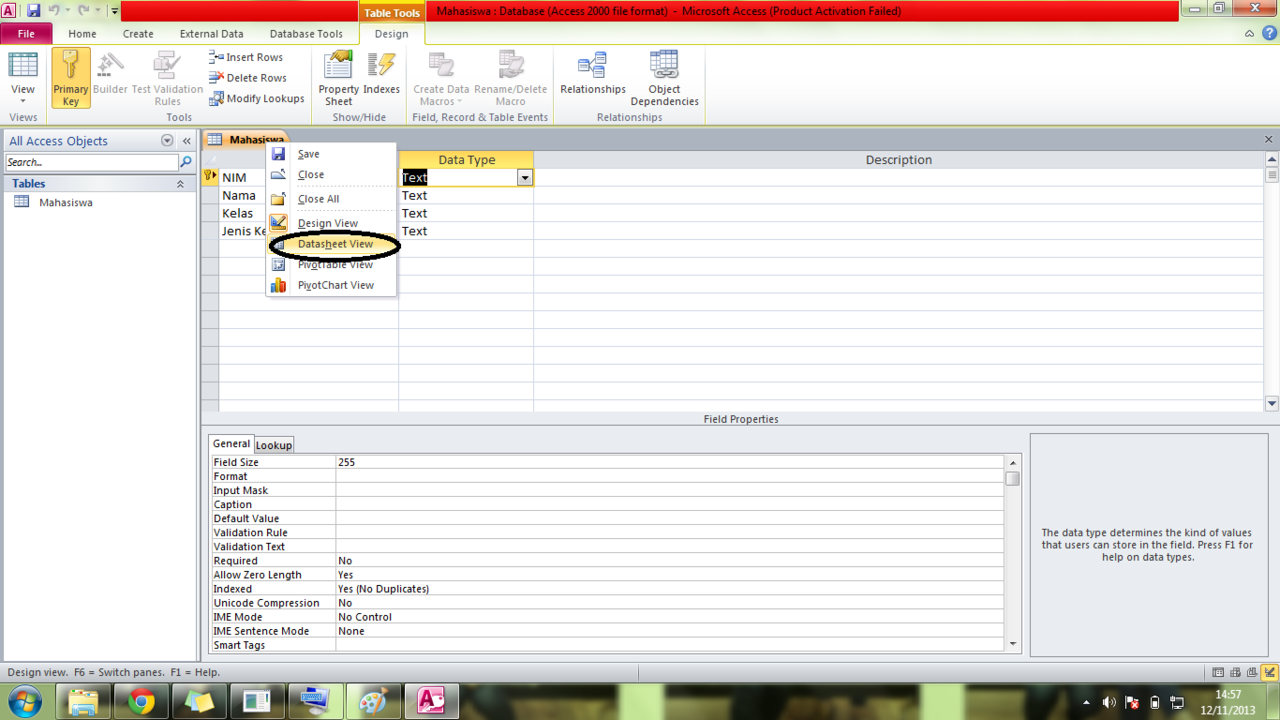Switch to PivotTable View from status bar

(x=1234, y=673)
